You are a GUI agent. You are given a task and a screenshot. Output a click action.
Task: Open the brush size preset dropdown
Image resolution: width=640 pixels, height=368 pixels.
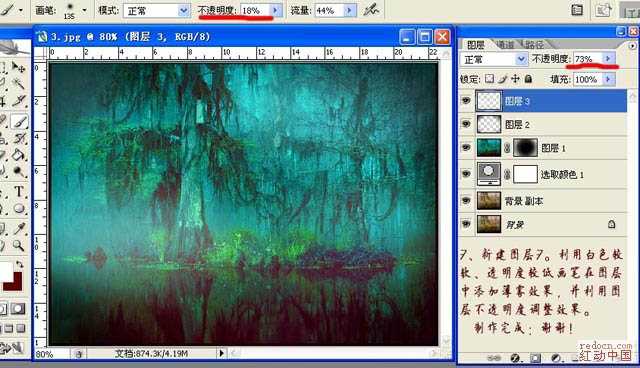click(84, 10)
